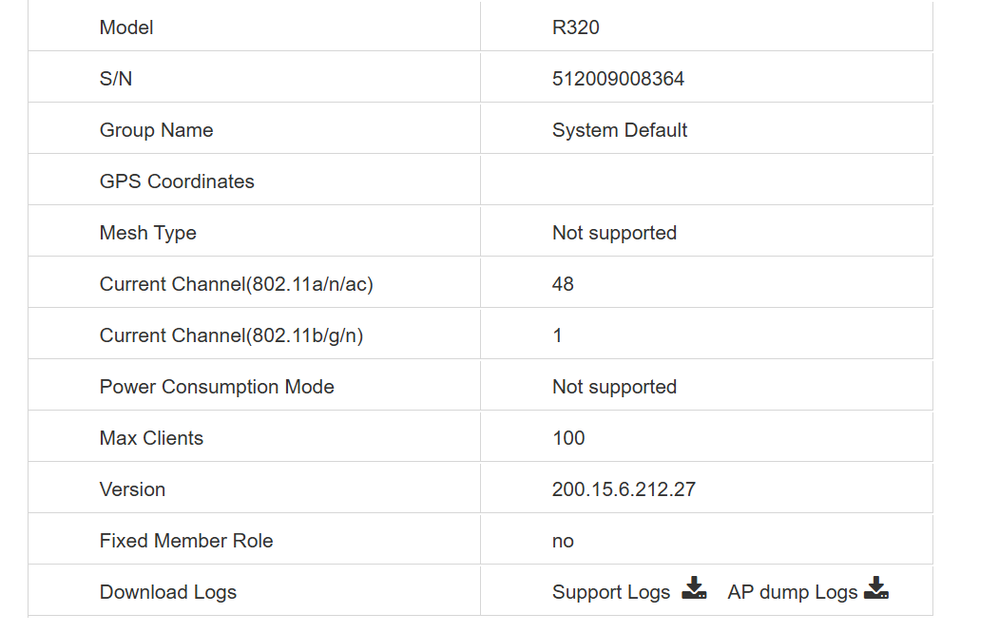The image size is (999, 631).
Task: Click the Download Logs label
Action: (167, 592)
